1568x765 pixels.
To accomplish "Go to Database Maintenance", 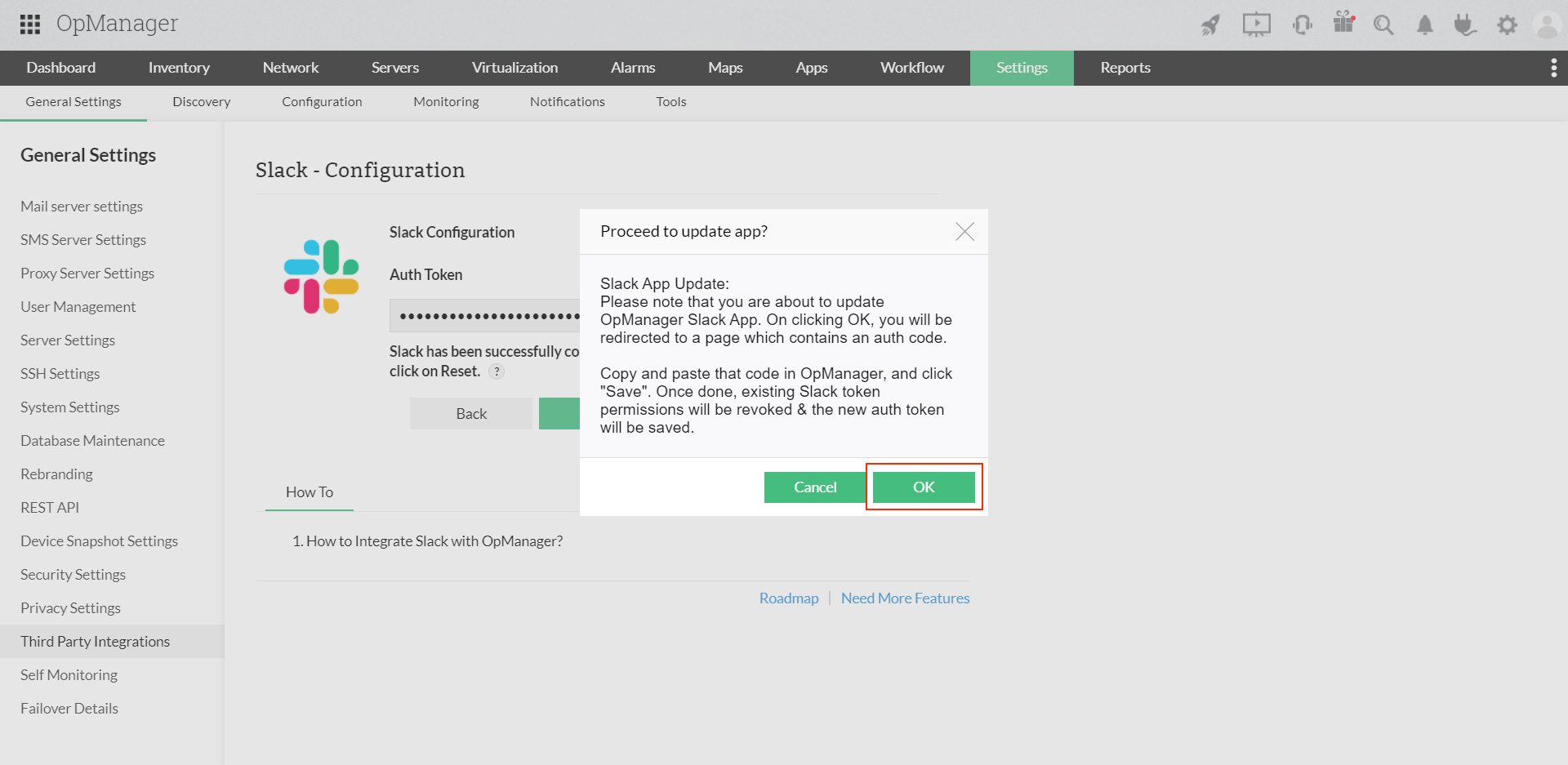I will [x=92, y=441].
